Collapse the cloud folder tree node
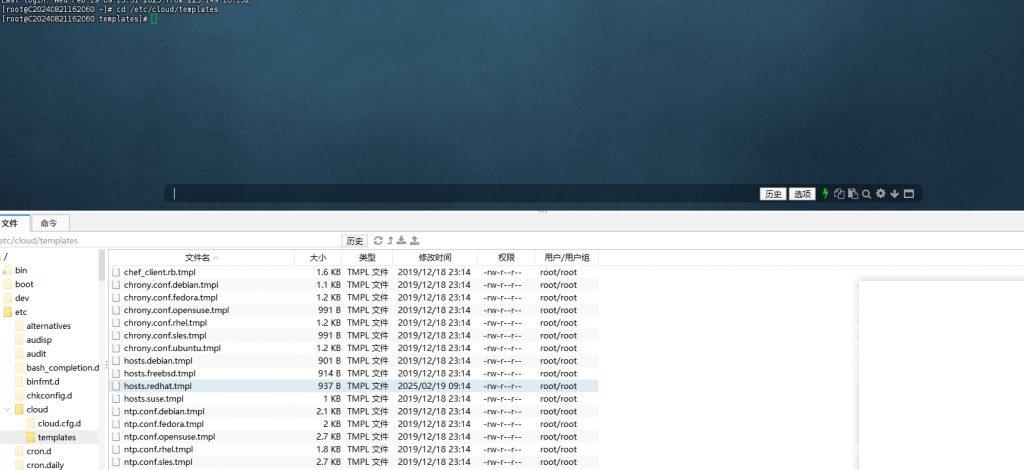 click(x=8, y=409)
